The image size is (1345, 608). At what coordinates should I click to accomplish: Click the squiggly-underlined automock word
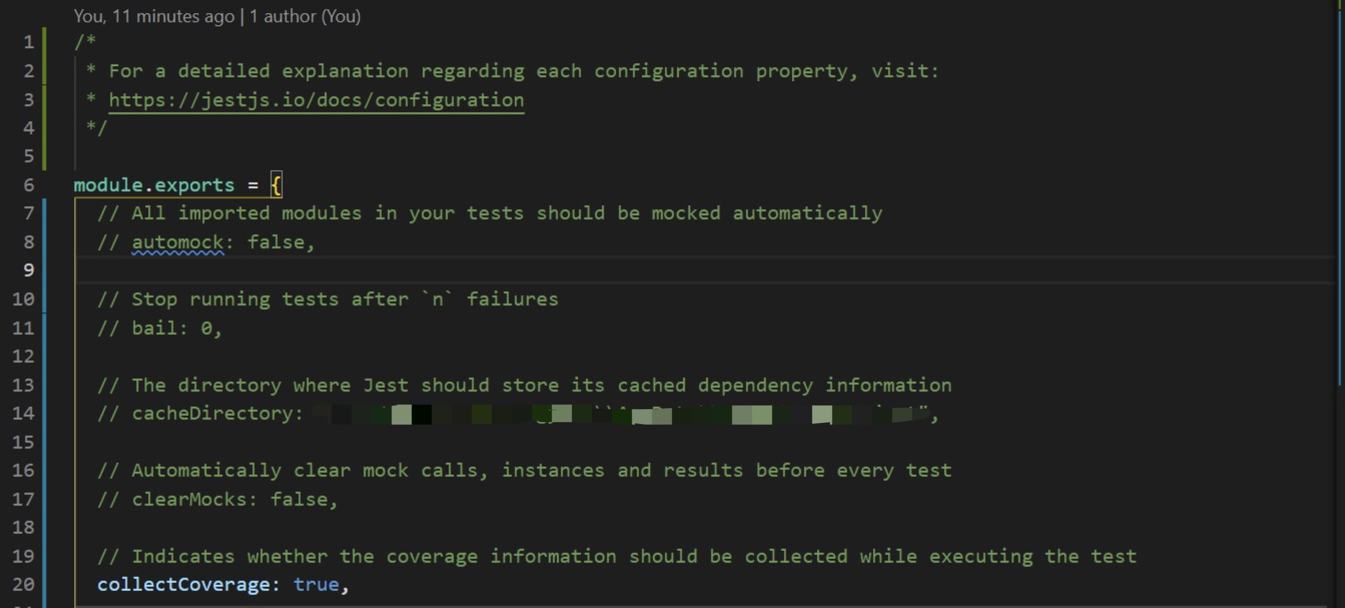point(178,242)
